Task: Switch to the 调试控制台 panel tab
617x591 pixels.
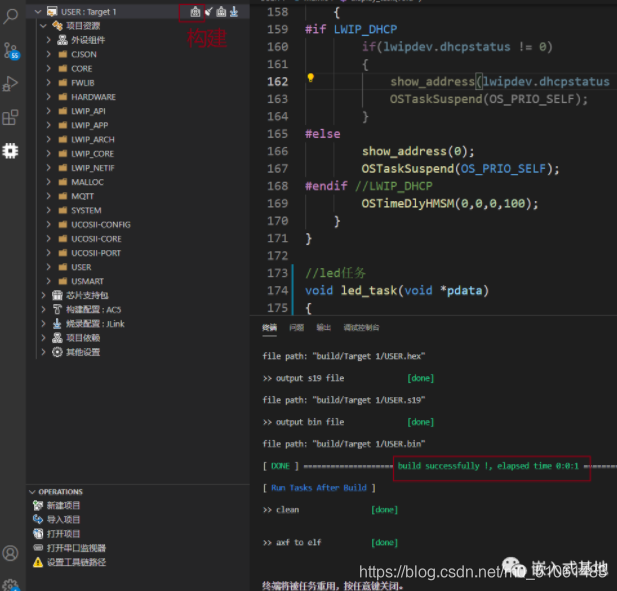Action: tap(361, 328)
